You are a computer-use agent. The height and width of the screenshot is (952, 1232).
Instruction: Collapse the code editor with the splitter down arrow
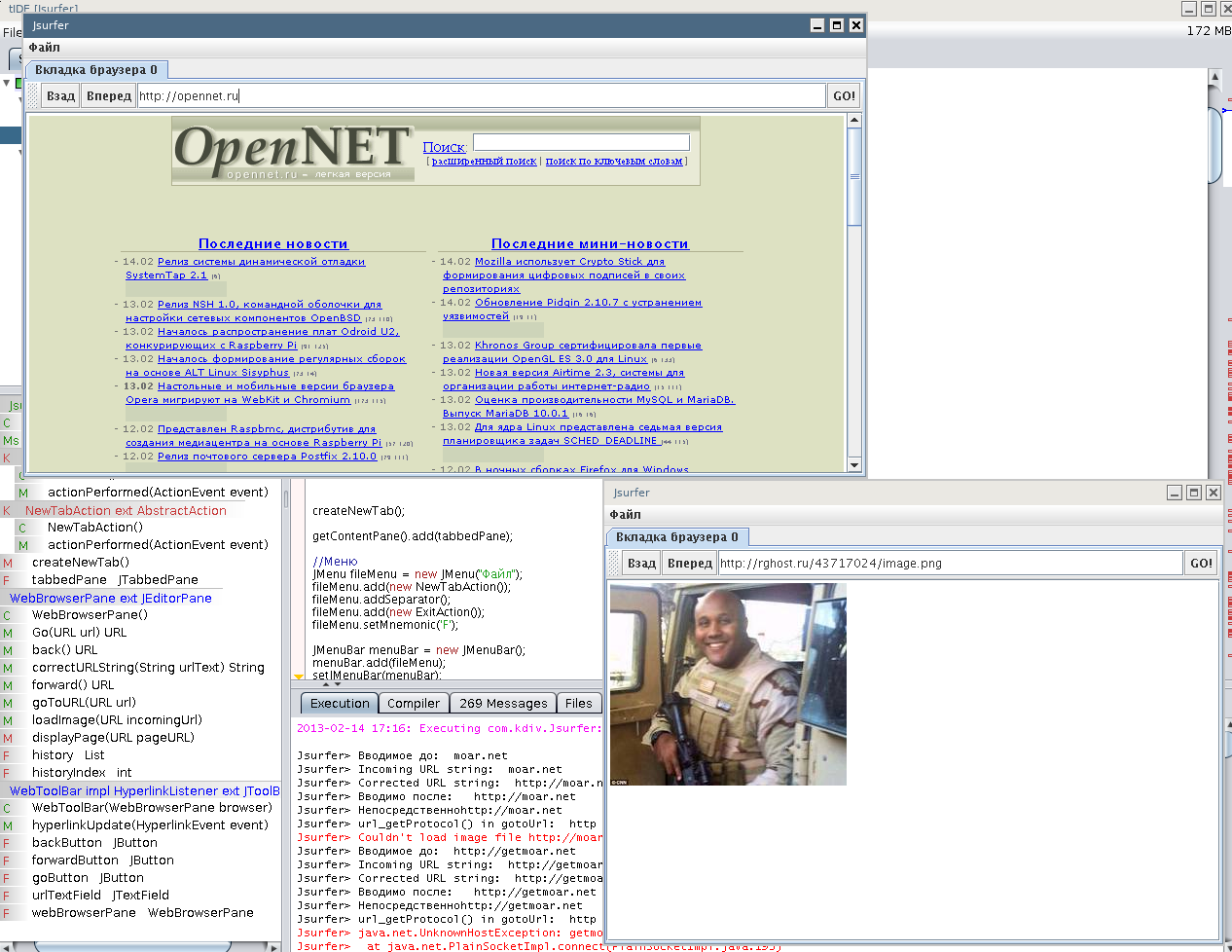[338, 684]
